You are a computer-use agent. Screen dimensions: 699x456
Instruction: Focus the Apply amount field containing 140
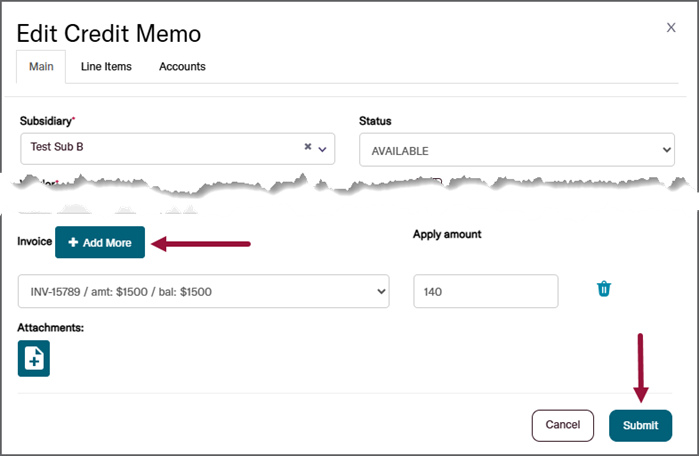[x=485, y=291]
